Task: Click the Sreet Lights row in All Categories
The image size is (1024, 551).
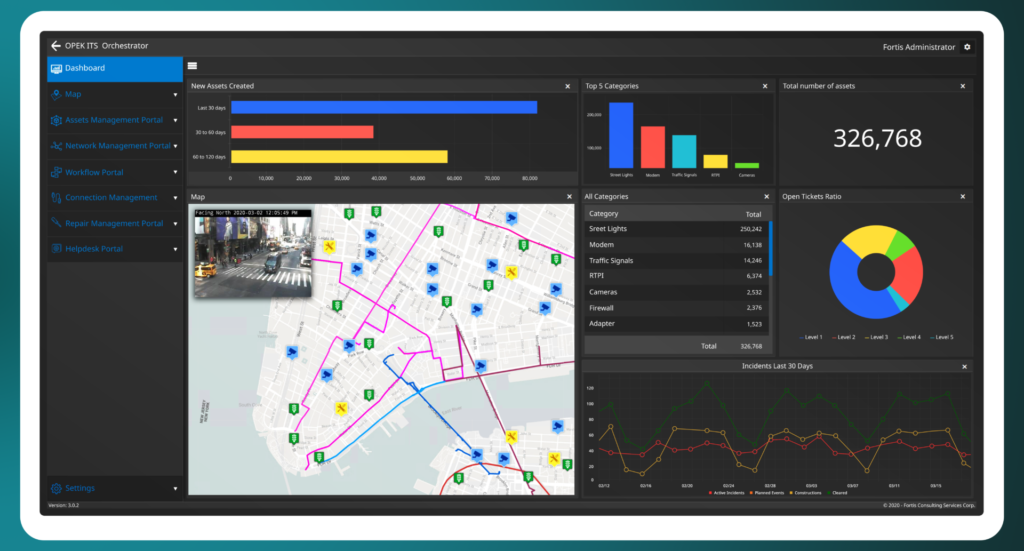Action: click(x=676, y=229)
